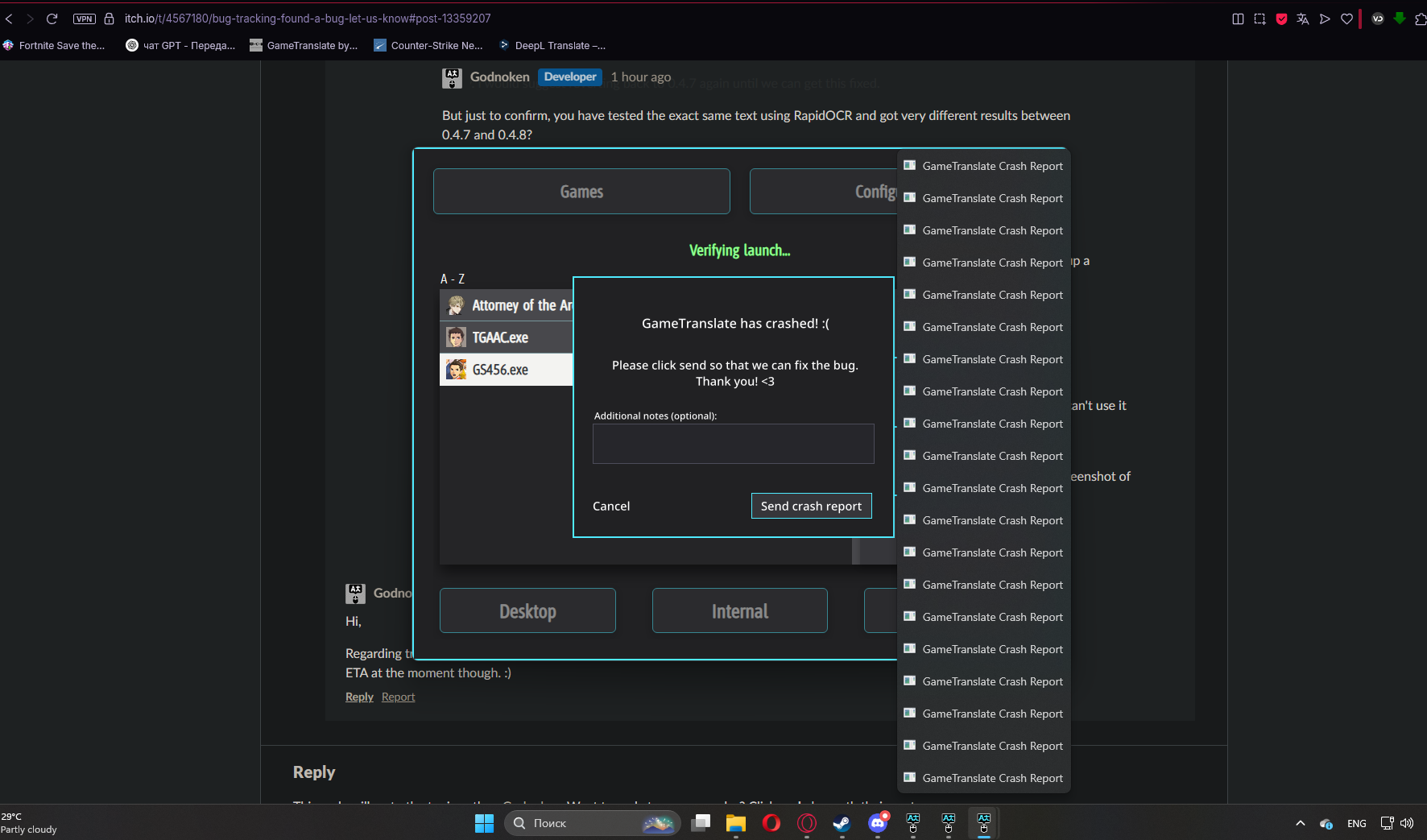Open the extensions puzzle piece icon
The height and width of the screenshot is (840, 1427).
click(x=1421, y=19)
